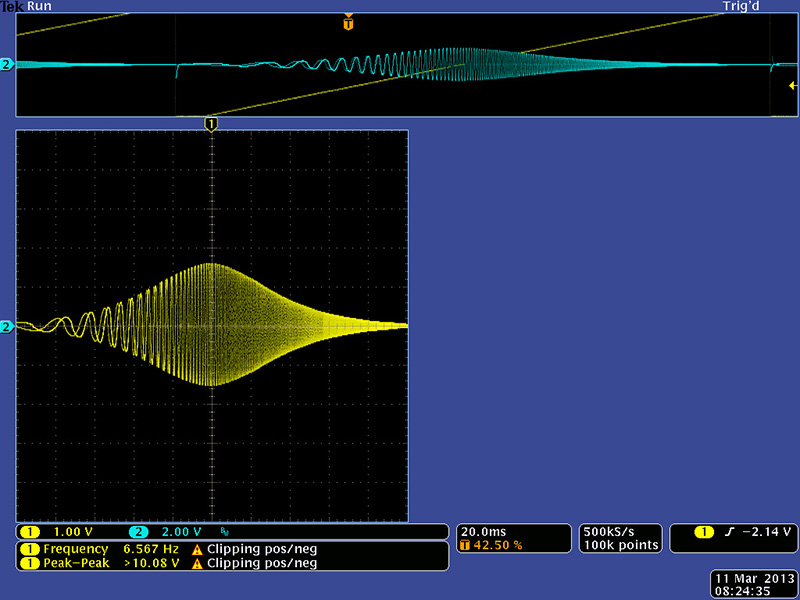This screenshot has width=800, height=600.
Task: Click the Frequency clipping warning triangle
Action: click(x=197, y=549)
